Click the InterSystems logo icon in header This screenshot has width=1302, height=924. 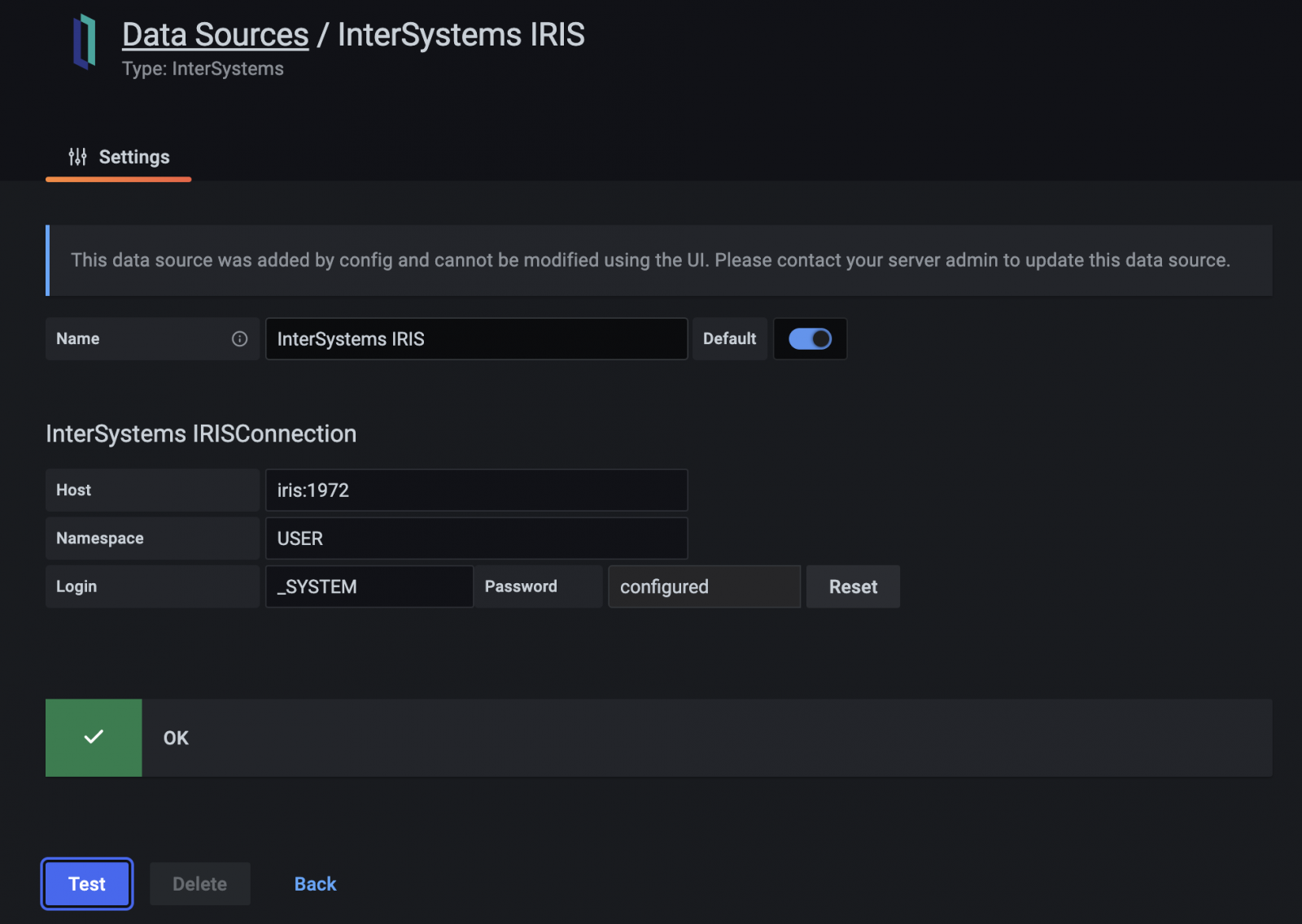pyautogui.click(x=85, y=42)
